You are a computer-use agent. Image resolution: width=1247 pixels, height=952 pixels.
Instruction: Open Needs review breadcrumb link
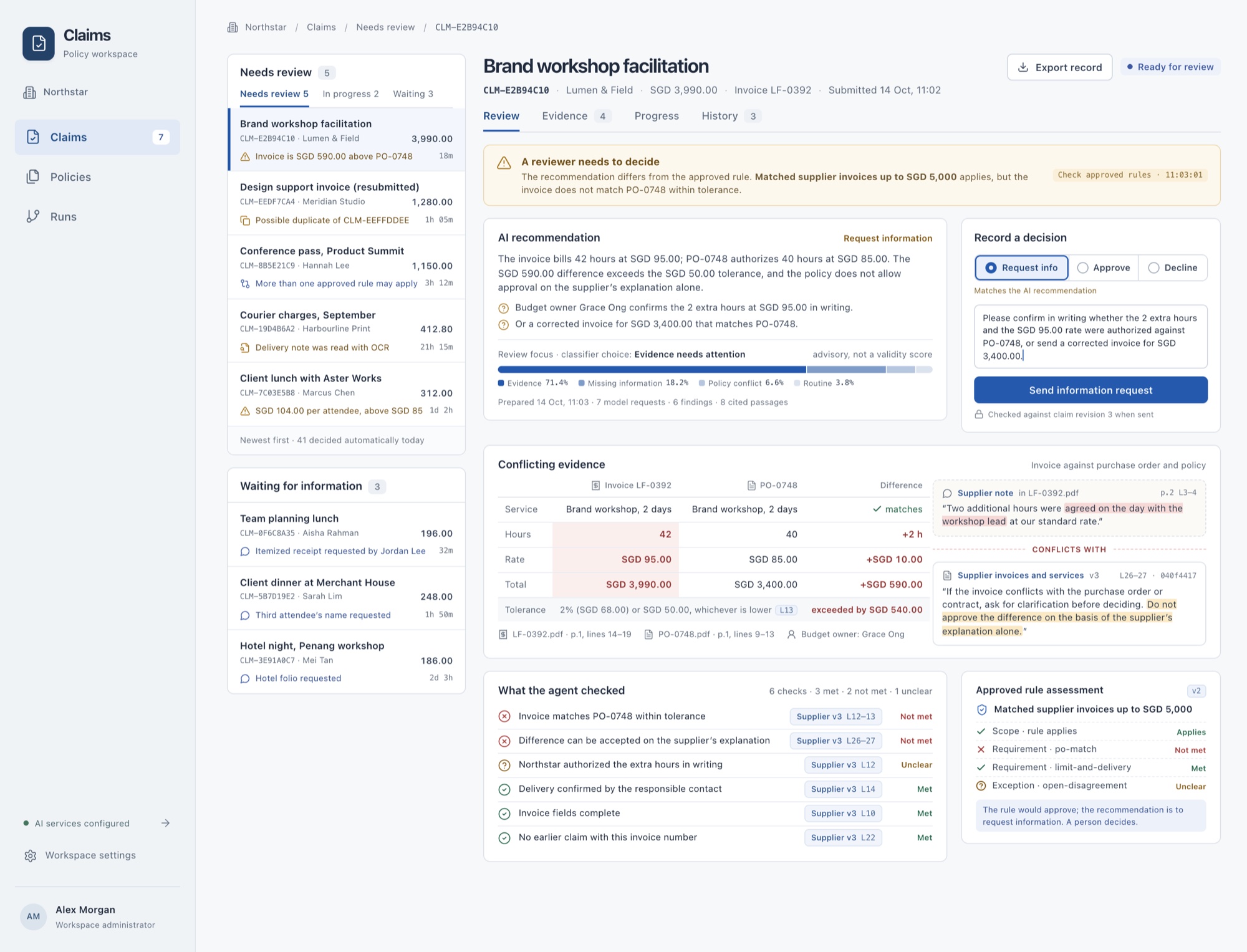385,27
